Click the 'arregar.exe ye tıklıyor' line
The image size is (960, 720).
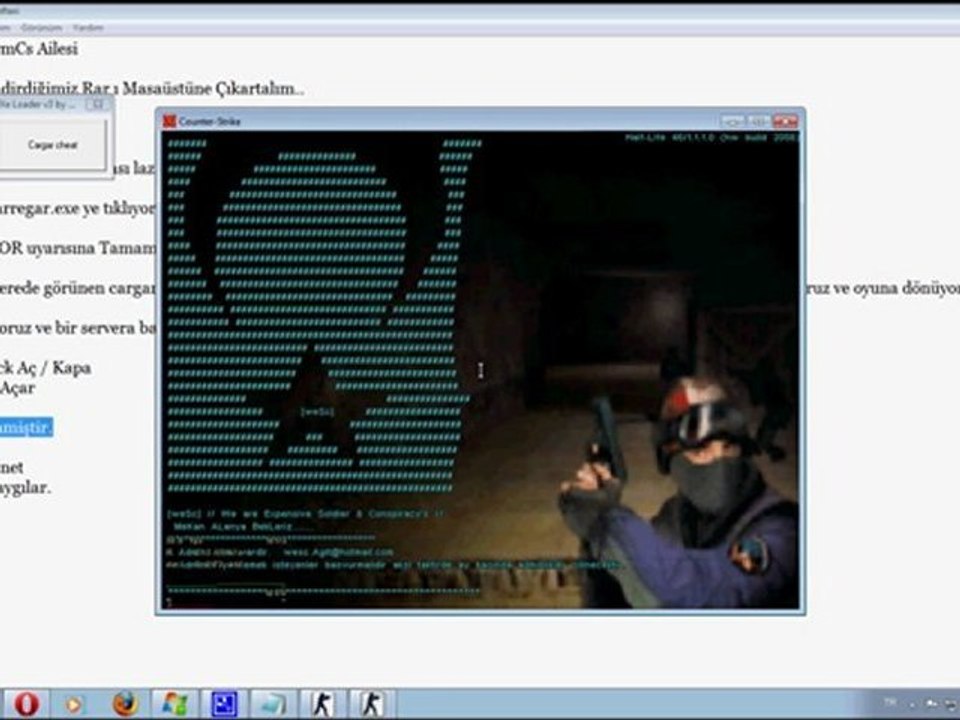pos(78,209)
